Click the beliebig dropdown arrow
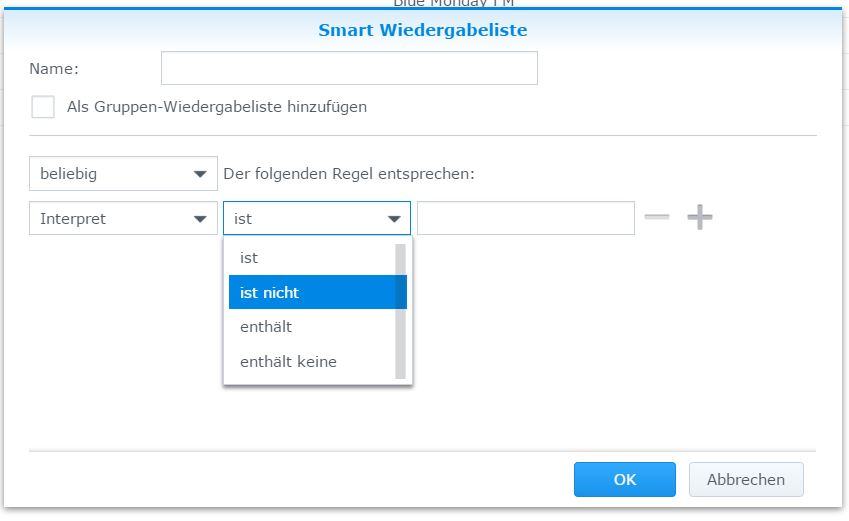Image resolution: width=849 pixels, height=521 pixels. 200,174
